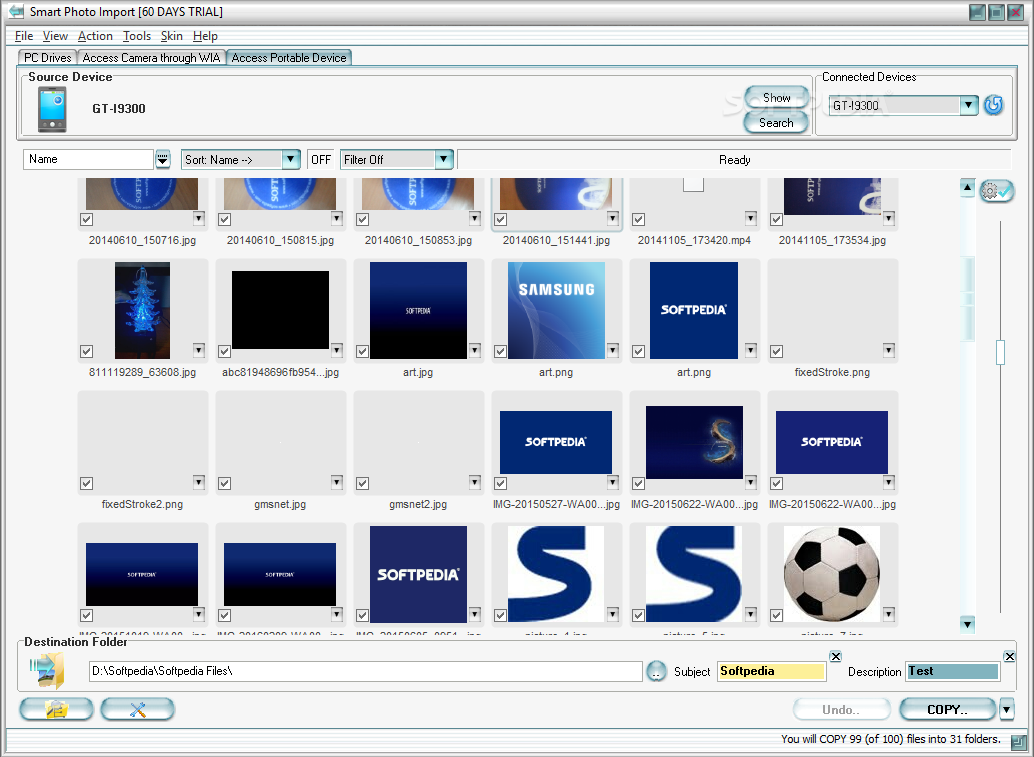This screenshot has width=1034, height=757.
Task: Browse for destination folder with round button
Action: pos(656,671)
